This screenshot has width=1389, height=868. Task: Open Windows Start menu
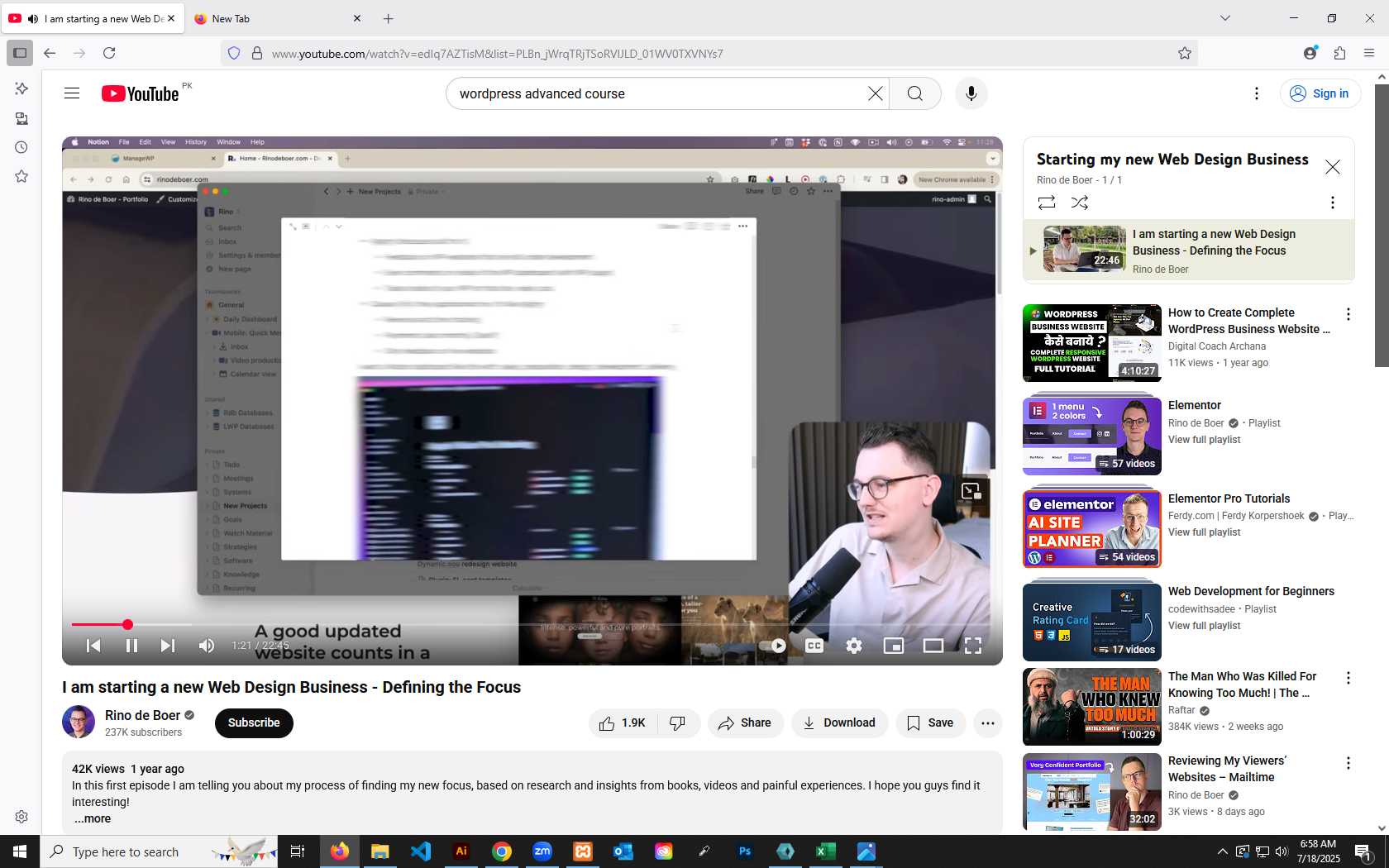click(x=20, y=851)
